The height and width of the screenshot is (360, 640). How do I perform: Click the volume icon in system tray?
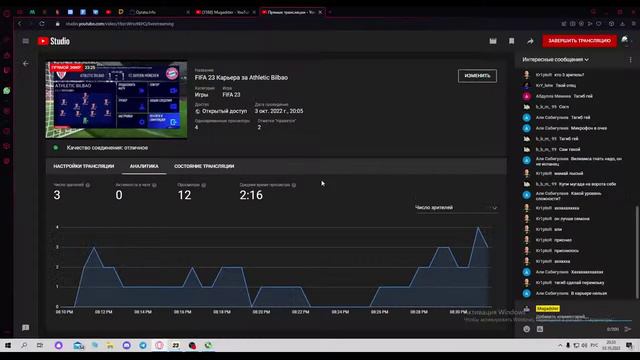pyautogui.click(x=584, y=345)
